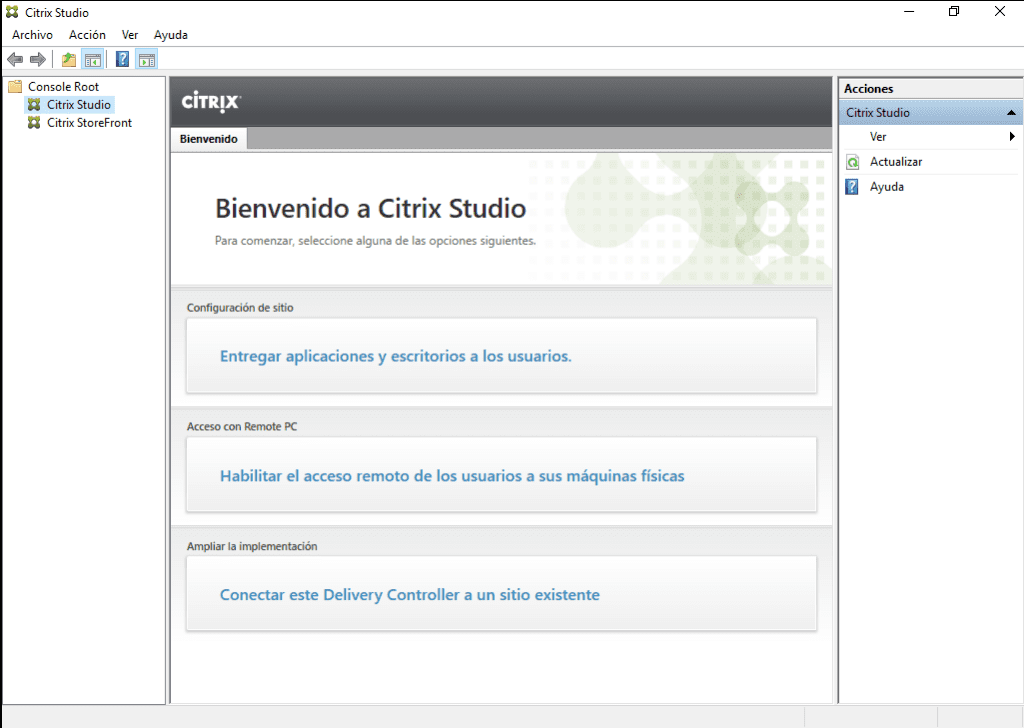The width and height of the screenshot is (1024, 728).
Task: Open the export list folder icon
Action: click(x=67, y=58)
